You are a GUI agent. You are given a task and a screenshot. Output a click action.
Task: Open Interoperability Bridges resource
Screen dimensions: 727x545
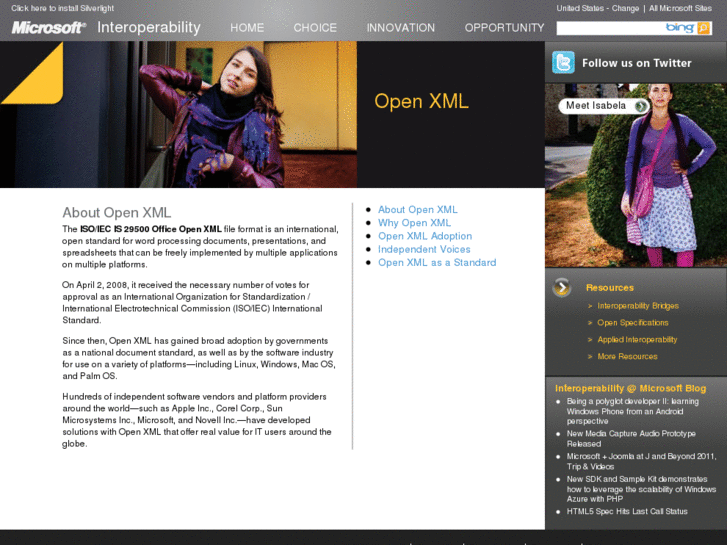click(x=638, y=306)
